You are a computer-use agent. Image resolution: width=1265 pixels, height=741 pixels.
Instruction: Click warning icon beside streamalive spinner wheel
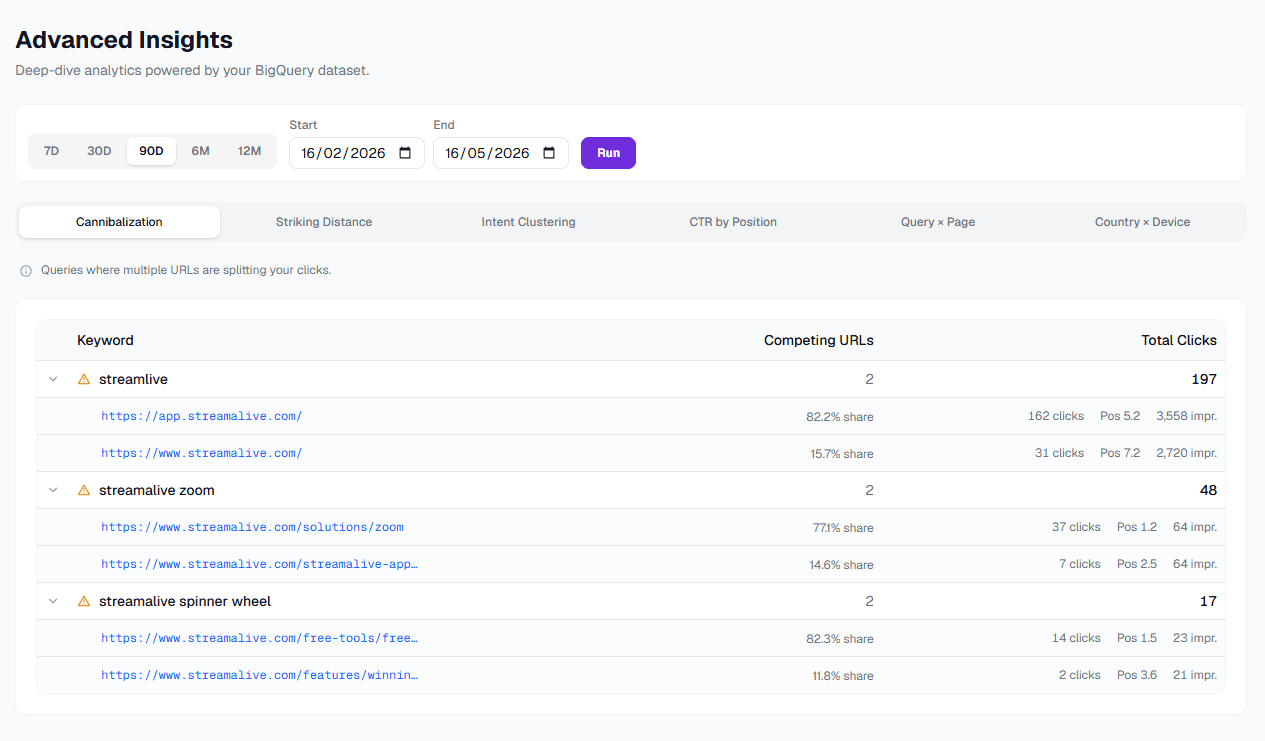pos(84,601)
